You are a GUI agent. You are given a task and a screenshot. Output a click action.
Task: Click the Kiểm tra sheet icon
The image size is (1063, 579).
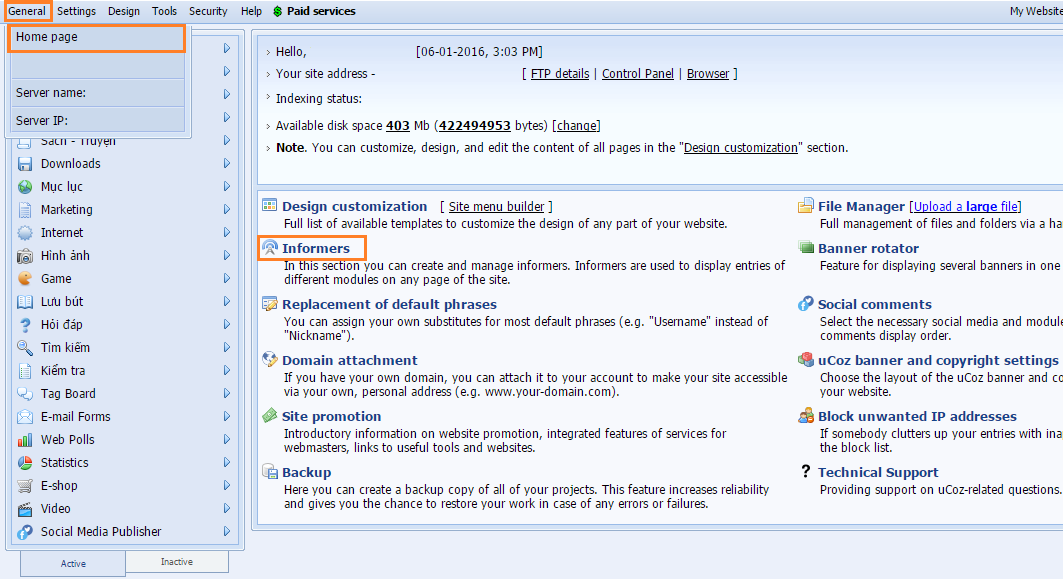[25, 371]
